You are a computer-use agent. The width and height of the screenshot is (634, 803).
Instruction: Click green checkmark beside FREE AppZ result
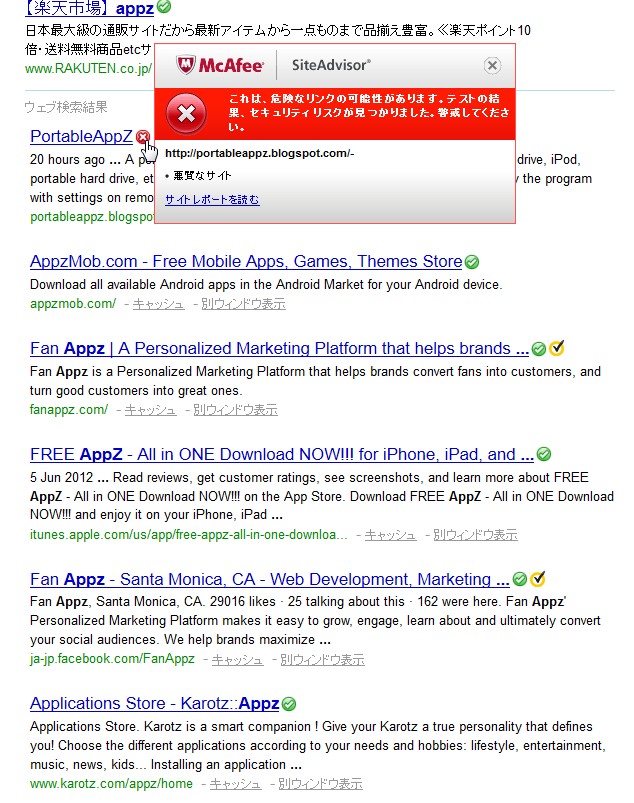coord(544,455)
